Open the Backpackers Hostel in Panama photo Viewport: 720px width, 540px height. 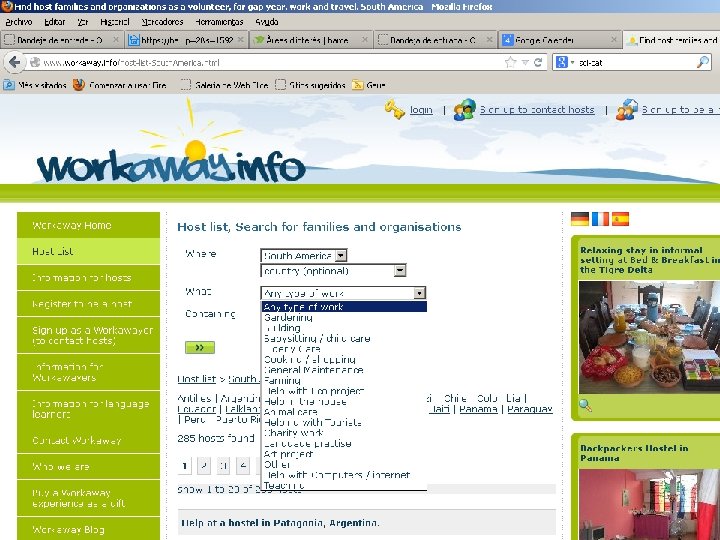649,504
